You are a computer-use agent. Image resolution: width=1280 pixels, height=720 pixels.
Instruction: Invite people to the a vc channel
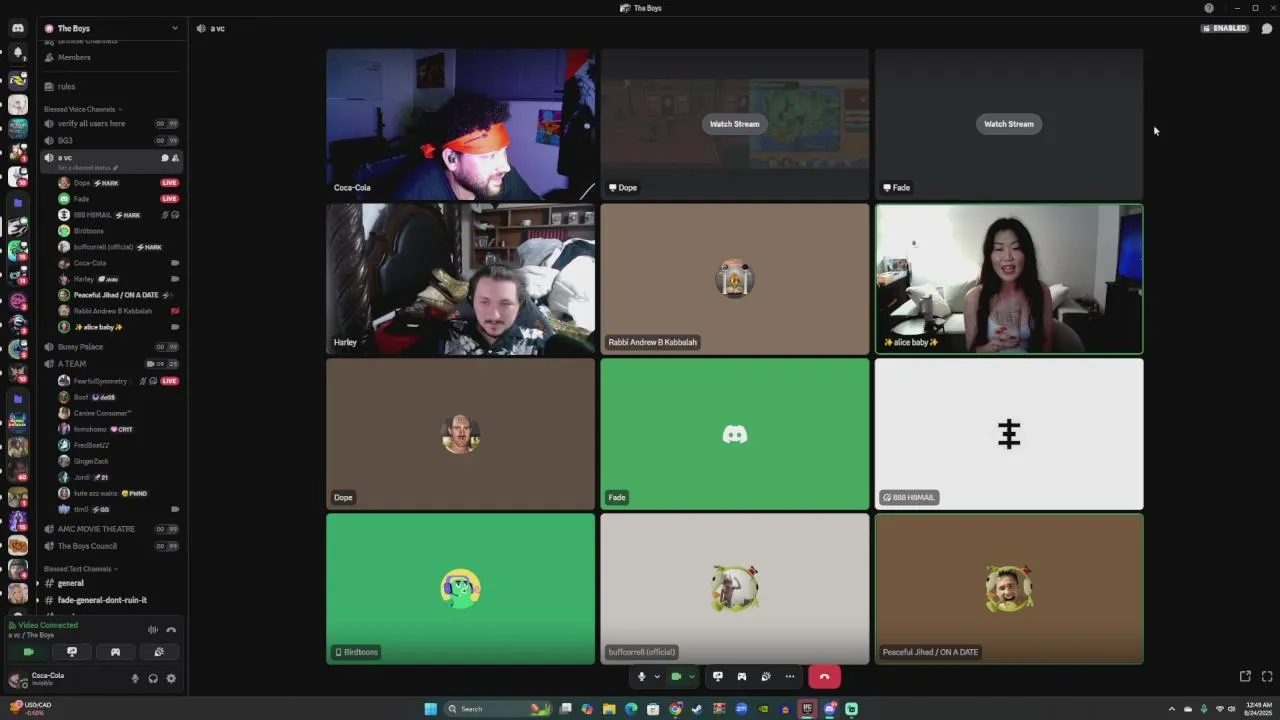point(176,158)
